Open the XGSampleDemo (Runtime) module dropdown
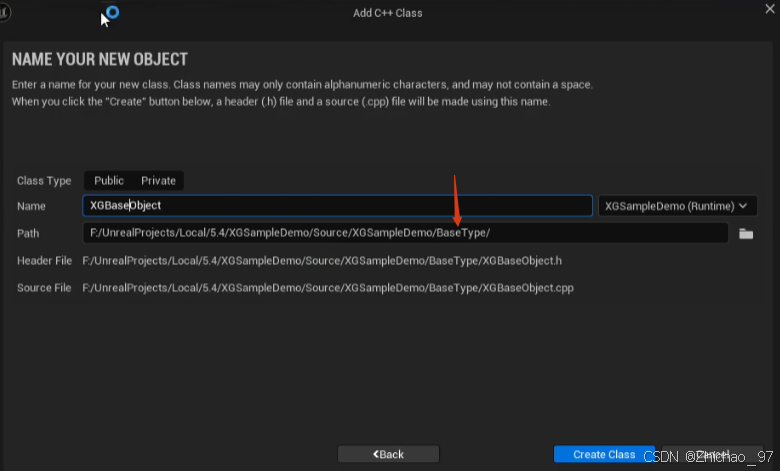The height and width of the screenshot is (471, 780). tap(677, 206)
